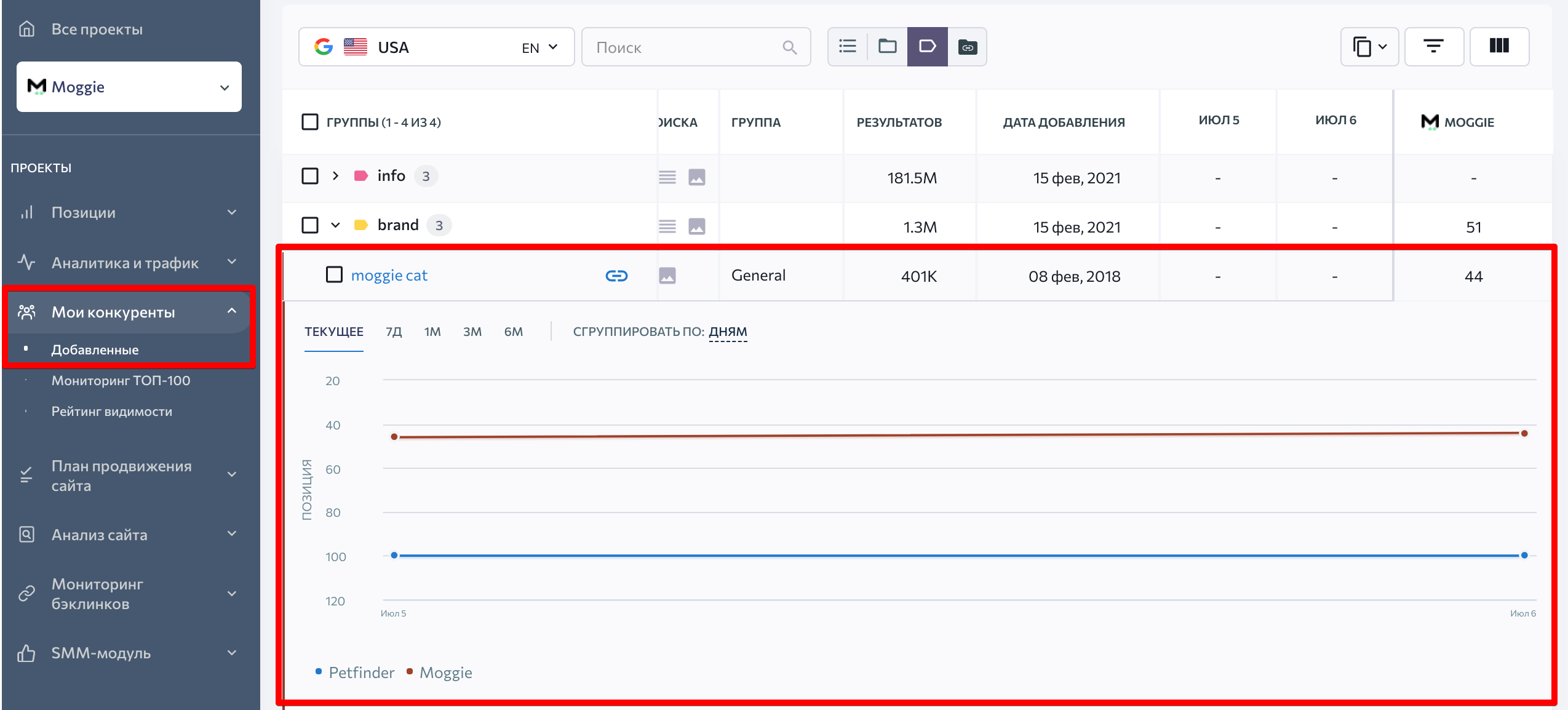Viewport: 1568px width, 710px height.
Task: Expand the SMM-модуль section
Action: [232, 653]
